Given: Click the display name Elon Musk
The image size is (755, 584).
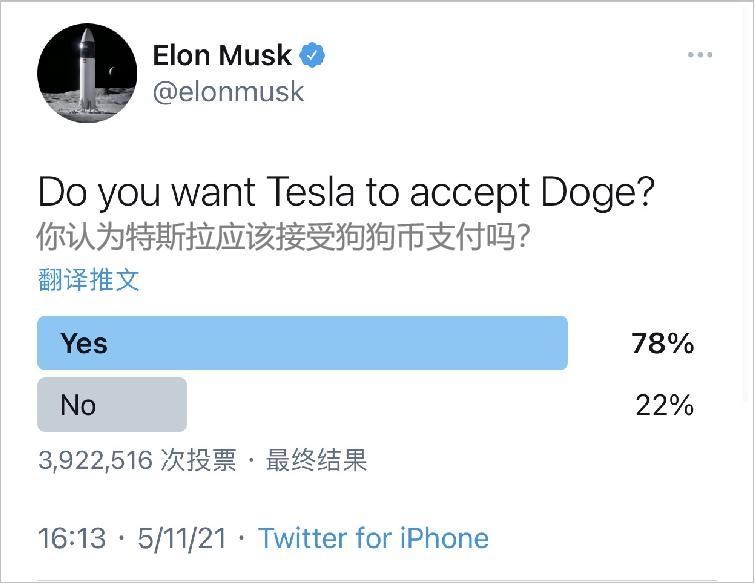Looking at the screenshot, I should (222, 56).
